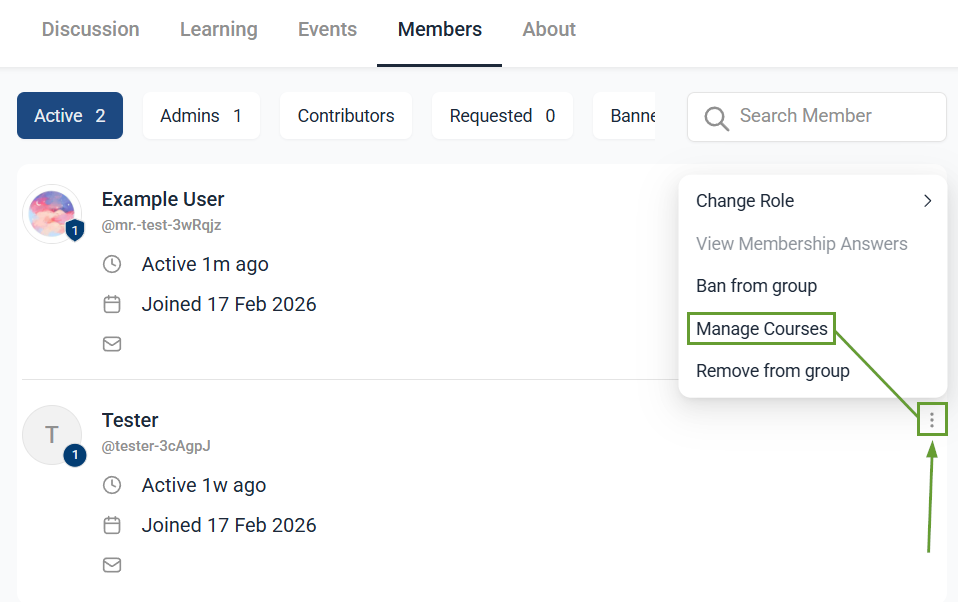Click Tester's level badge on avatar
Image resolution: width=958 pixels, height=602 pixels.
75,456
